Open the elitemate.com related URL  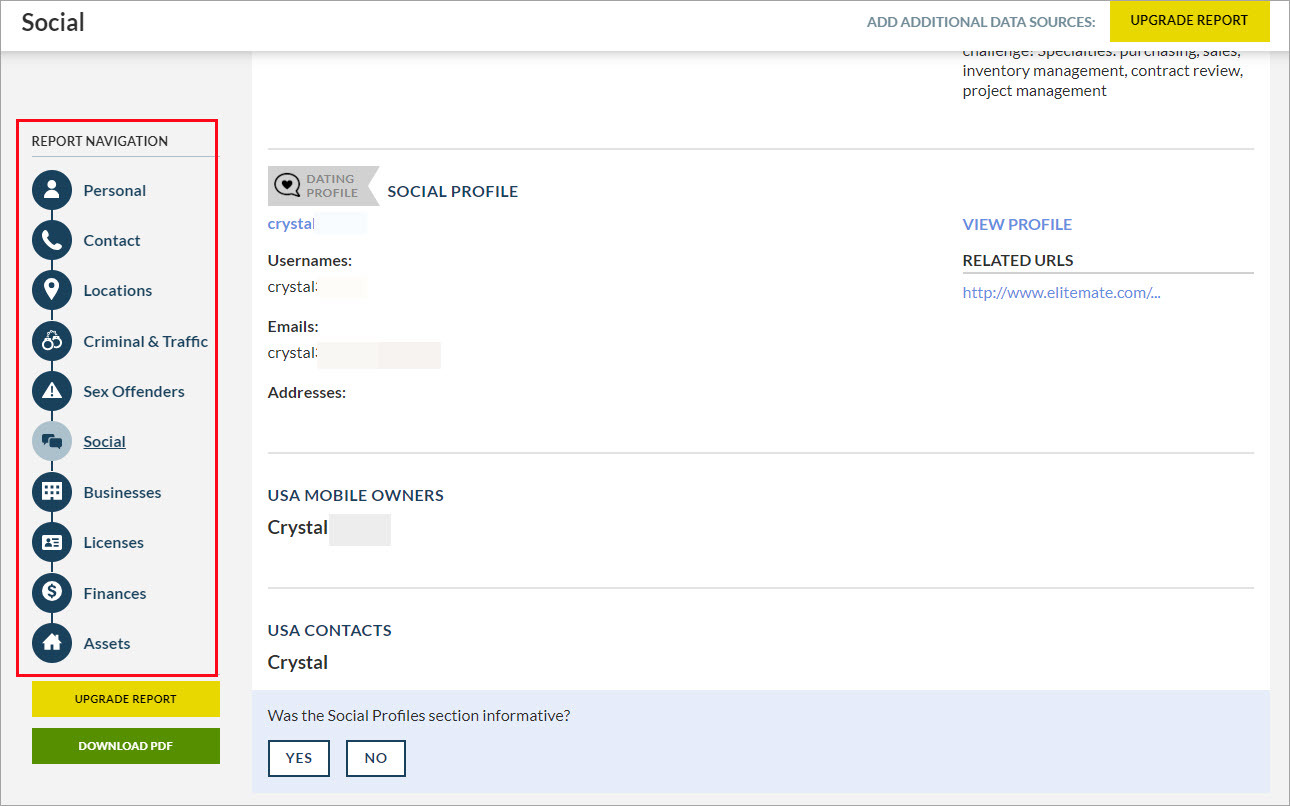(x=1061, y=293)
